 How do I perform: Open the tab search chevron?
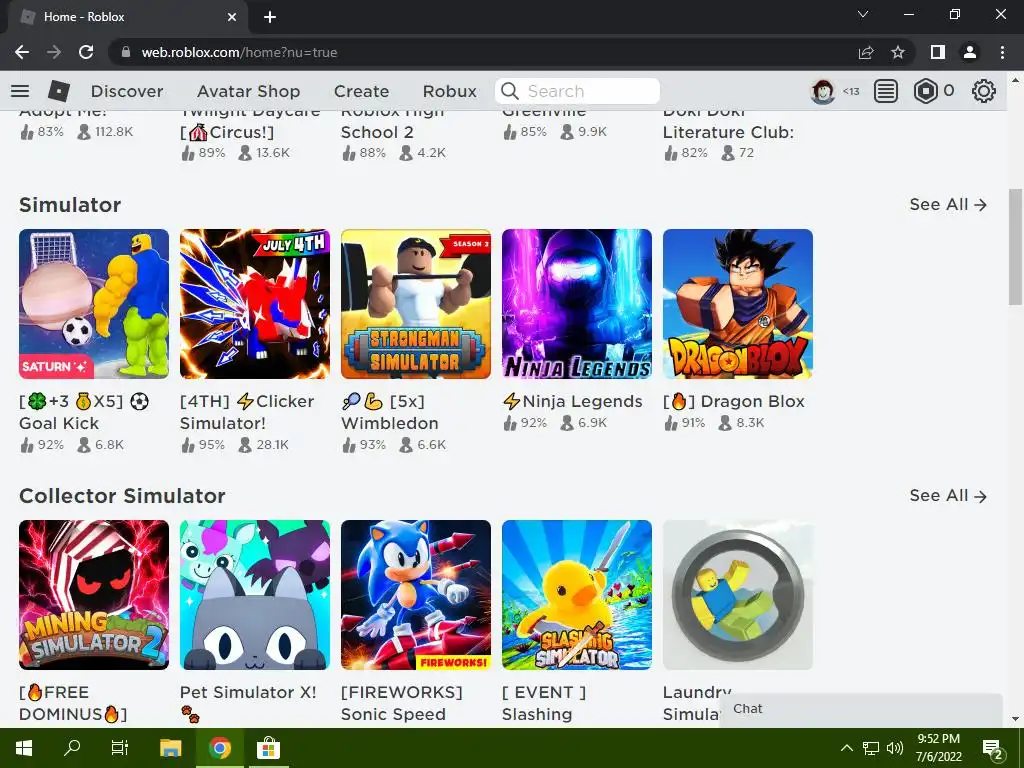(x=863, y=14)
